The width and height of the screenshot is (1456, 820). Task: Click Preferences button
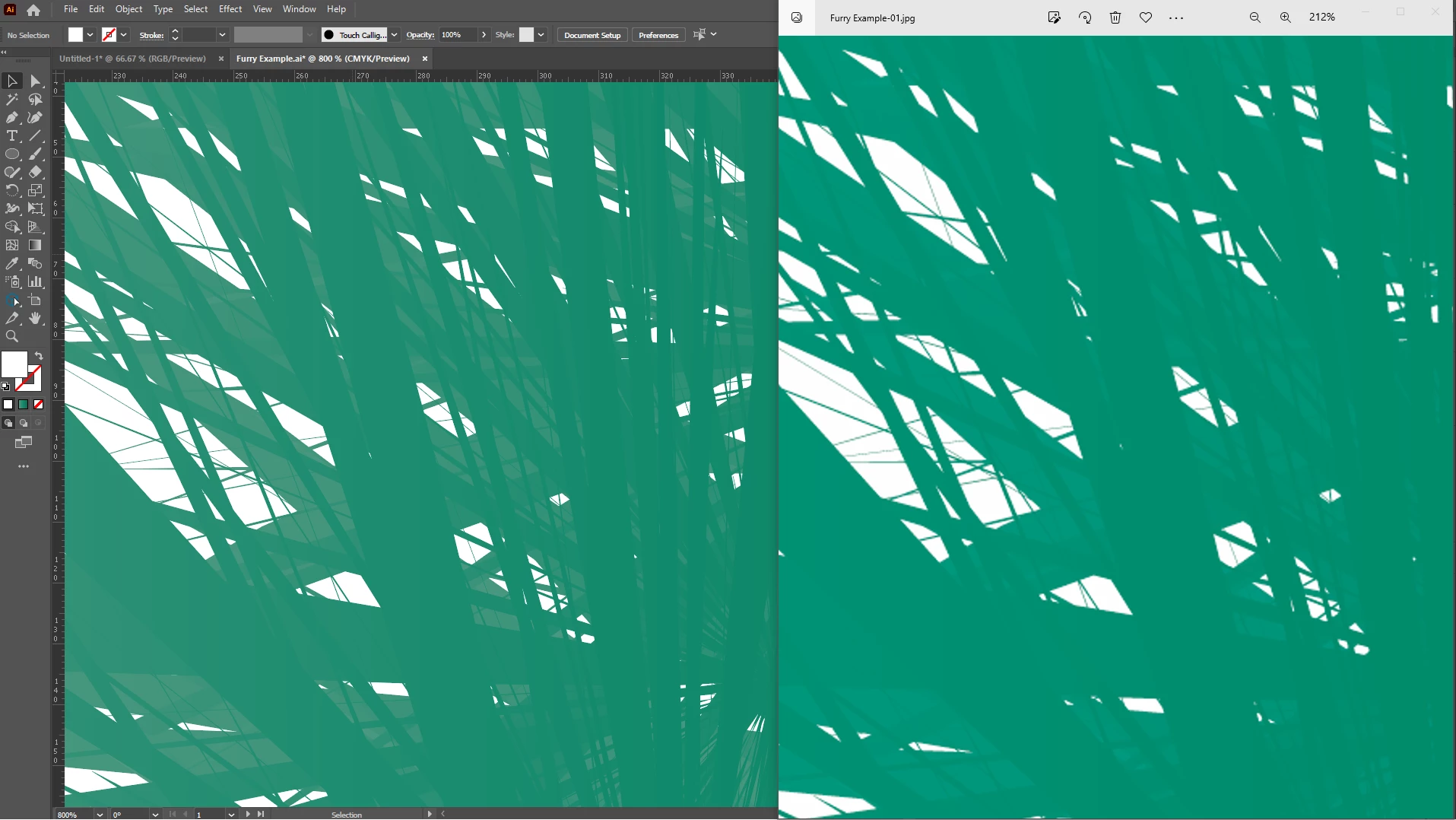(658, 35)
